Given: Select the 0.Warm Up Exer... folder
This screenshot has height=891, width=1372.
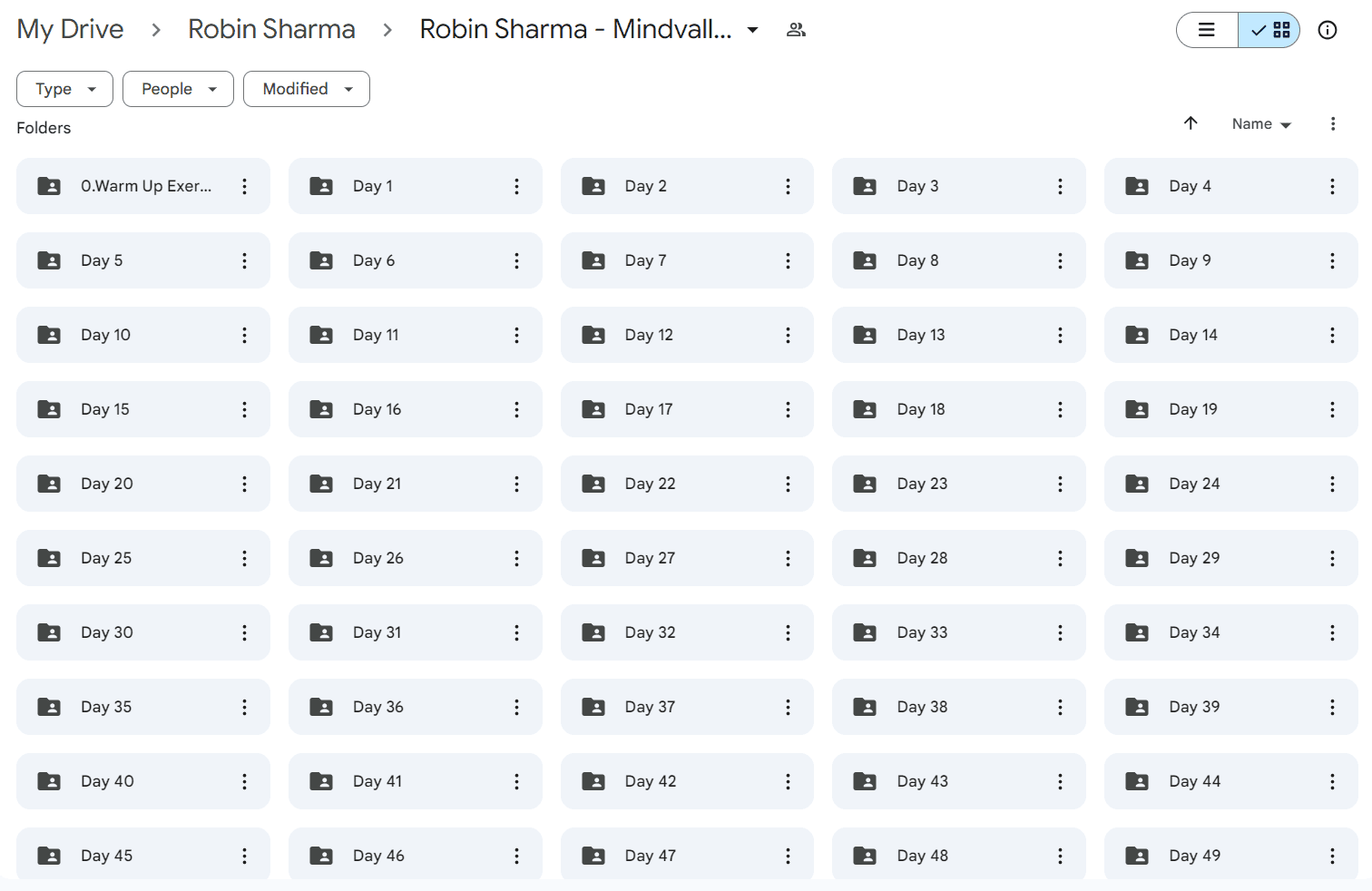Looking at the screenshot, I should (x=143, y=186).
